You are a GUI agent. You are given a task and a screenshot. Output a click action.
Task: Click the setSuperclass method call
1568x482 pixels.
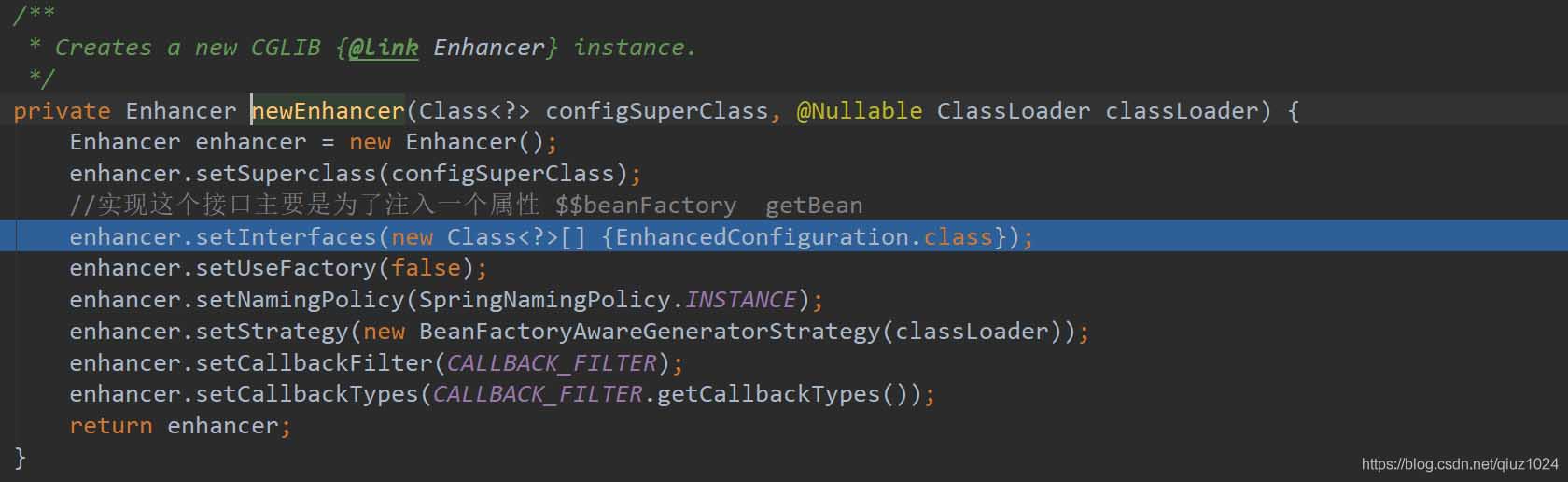coord(286,174)
